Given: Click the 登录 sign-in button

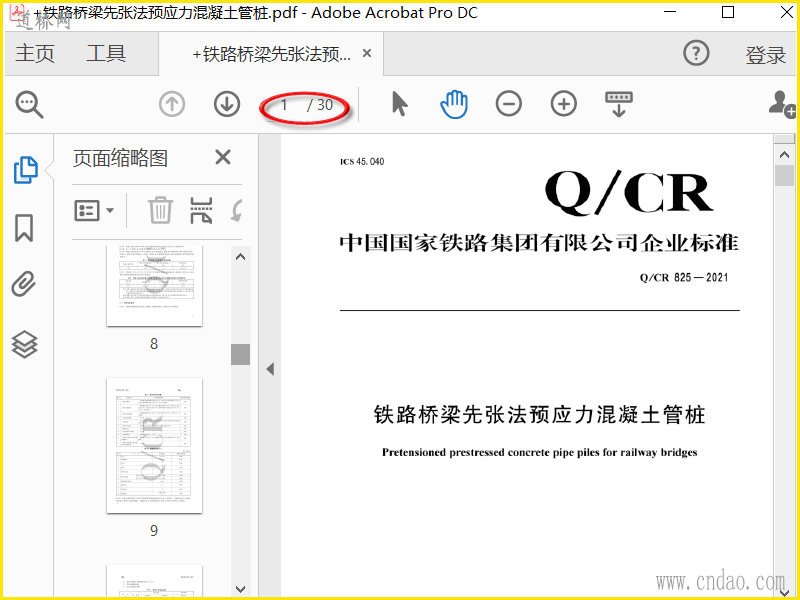Looking at the screenshot, I should (x=765, y=55).
